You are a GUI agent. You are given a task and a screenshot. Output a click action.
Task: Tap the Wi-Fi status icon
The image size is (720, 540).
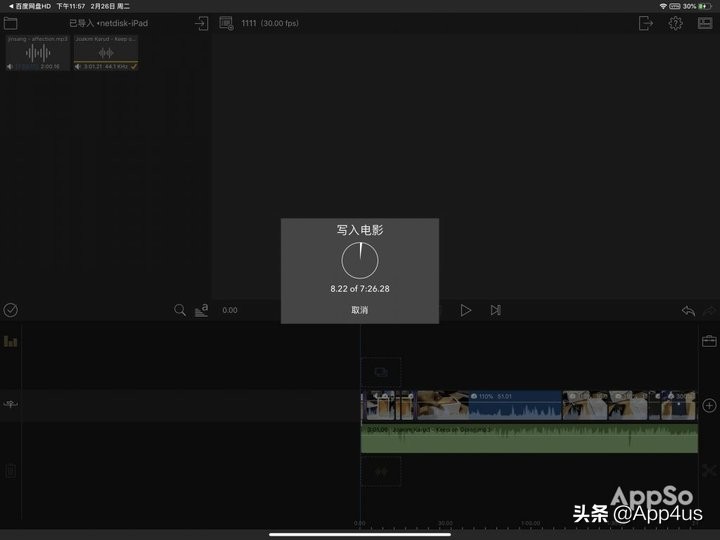click(x=663, y=6)
